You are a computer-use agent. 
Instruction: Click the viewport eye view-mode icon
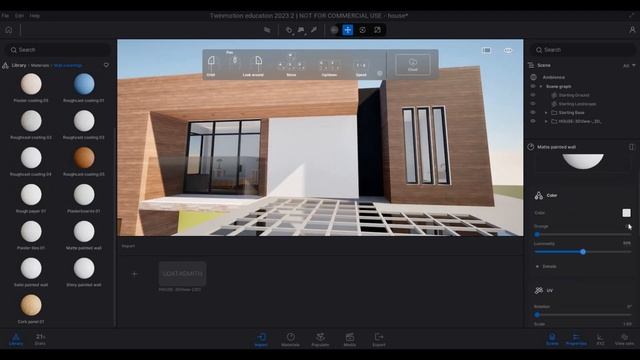[x=508, y=51]
